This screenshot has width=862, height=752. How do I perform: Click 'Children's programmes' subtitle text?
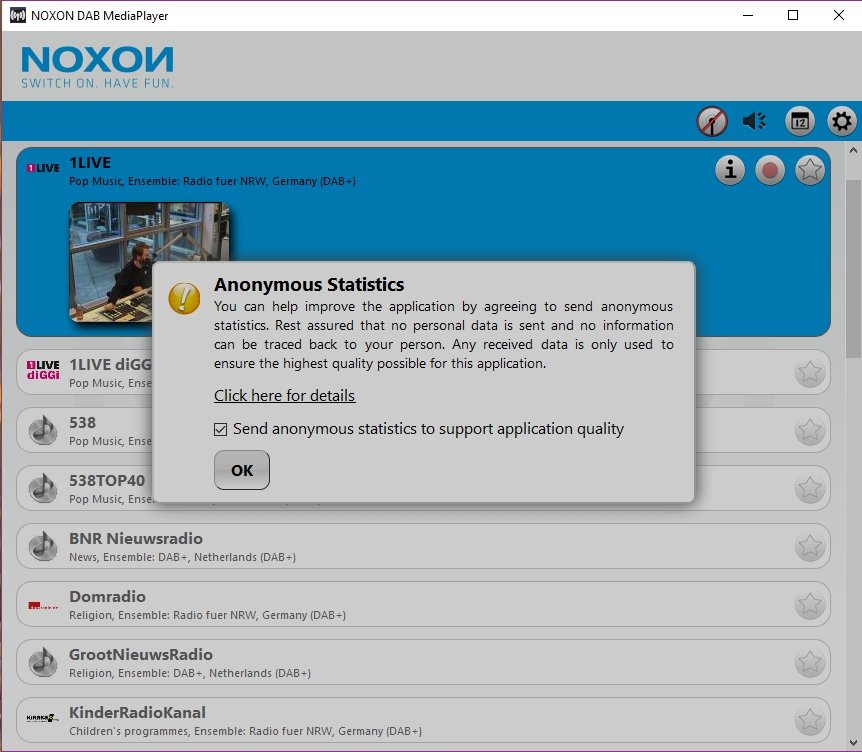click(x=245, y=731)
